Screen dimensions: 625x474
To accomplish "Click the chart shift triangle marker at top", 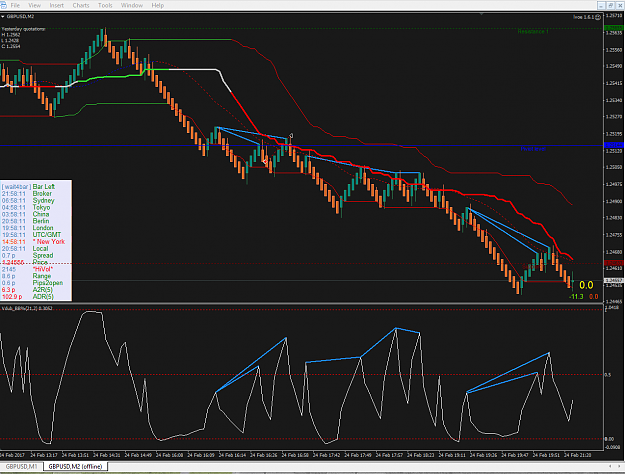I will 481,14.
